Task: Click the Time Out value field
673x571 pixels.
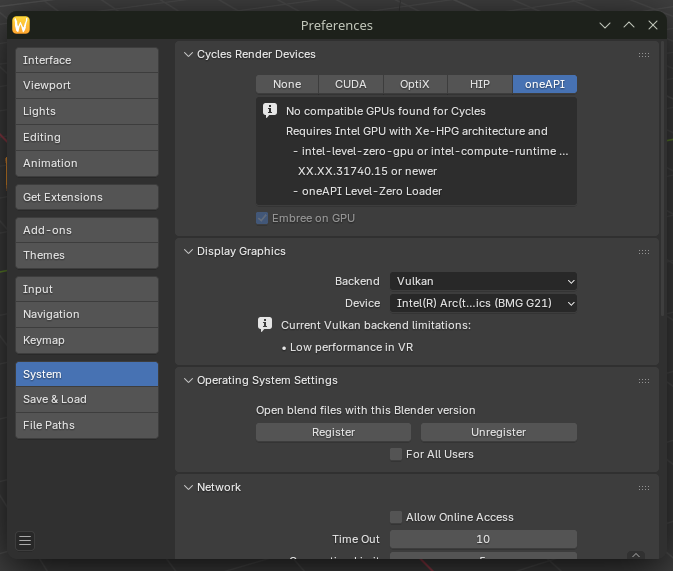Action: (x=483, y=539)
